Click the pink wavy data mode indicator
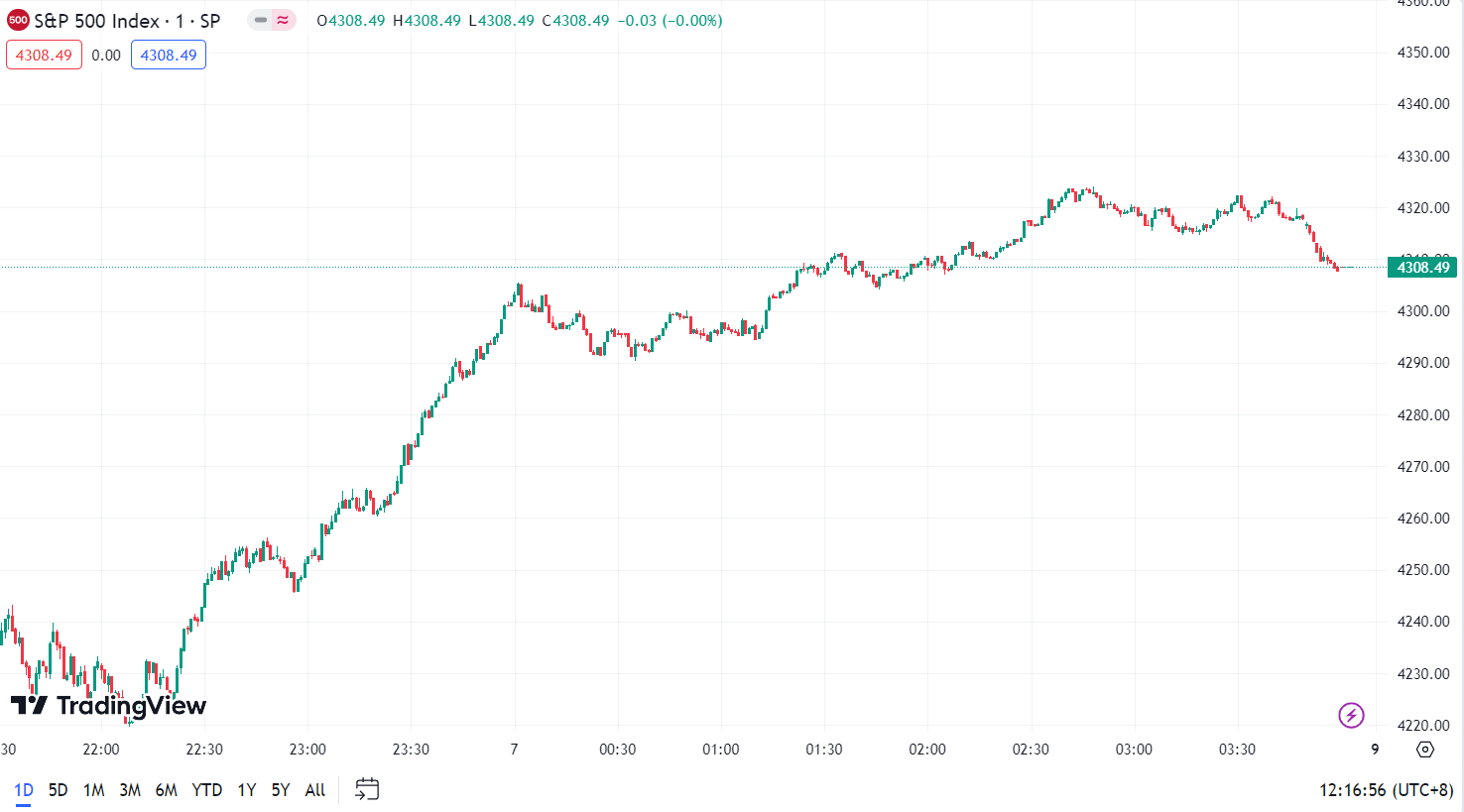Screen dimensions: 1464x812 click(284, 21)
